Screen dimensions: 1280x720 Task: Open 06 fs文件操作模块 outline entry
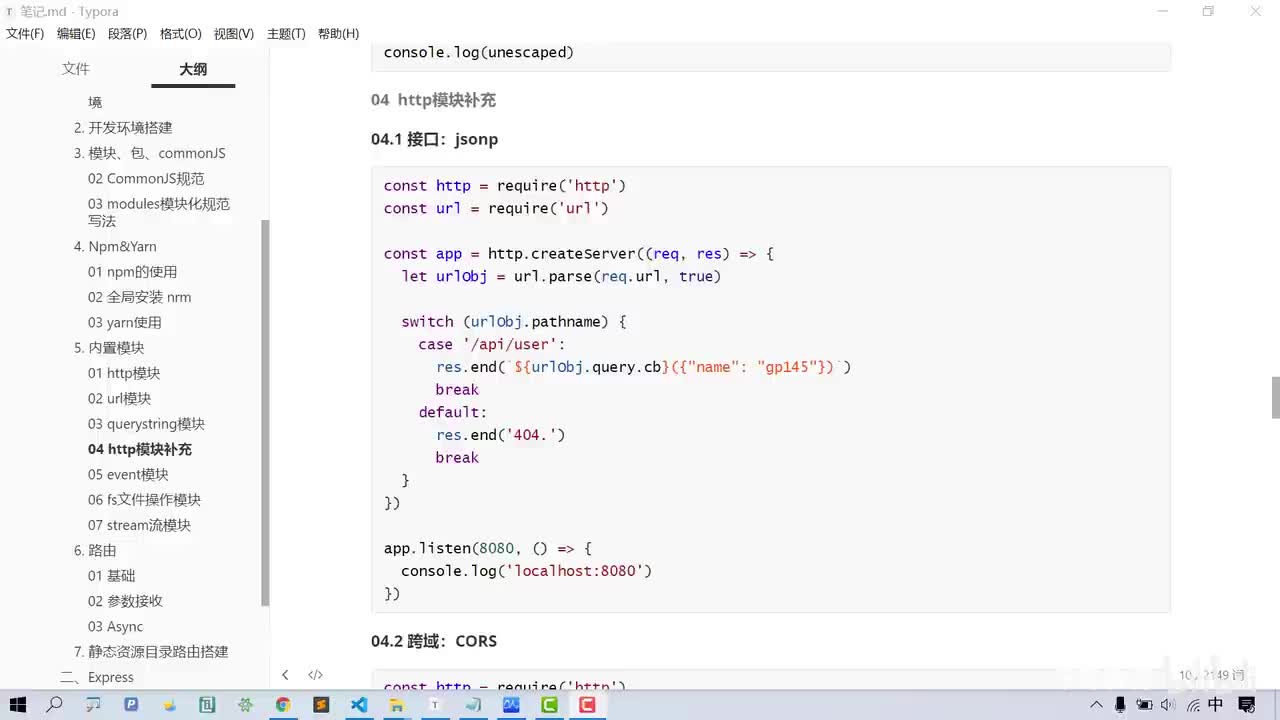click(144, 500)
